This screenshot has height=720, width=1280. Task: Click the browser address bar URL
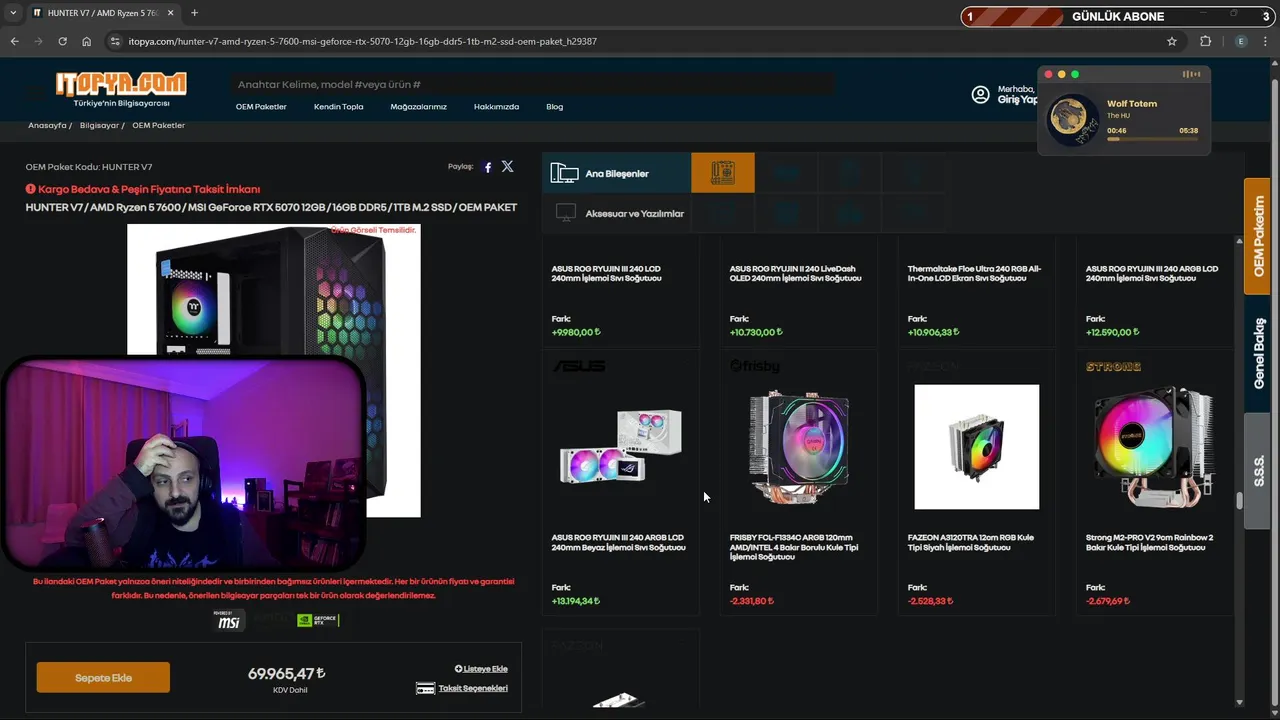point(362,41)
